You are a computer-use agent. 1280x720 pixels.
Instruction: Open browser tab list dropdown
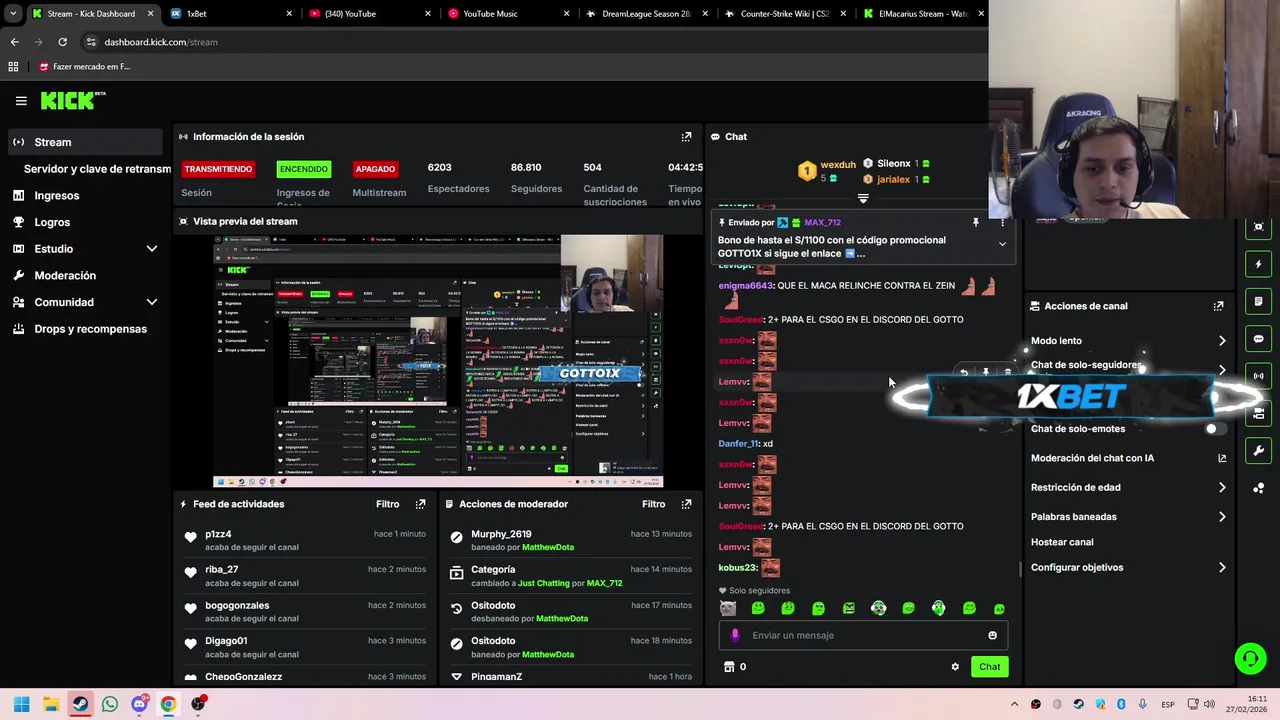tap(12, 14)
